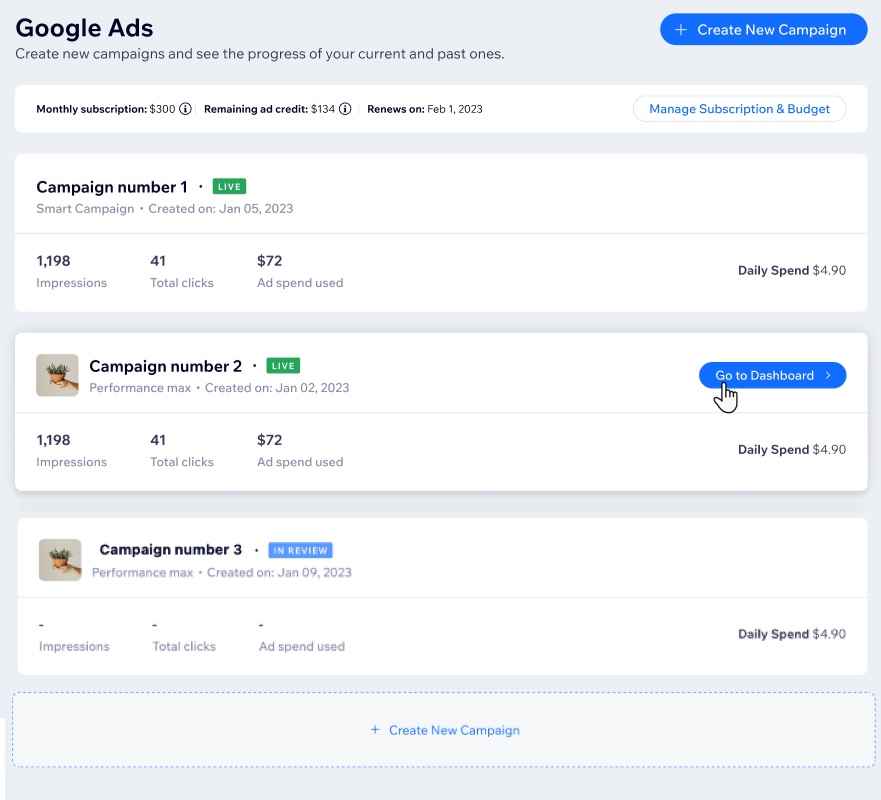Image resolution: width=881 pixels, height=800 pixels.
Task: Click the $72 Ad spend used value in Campaign number 1
Action: (269, 261)
